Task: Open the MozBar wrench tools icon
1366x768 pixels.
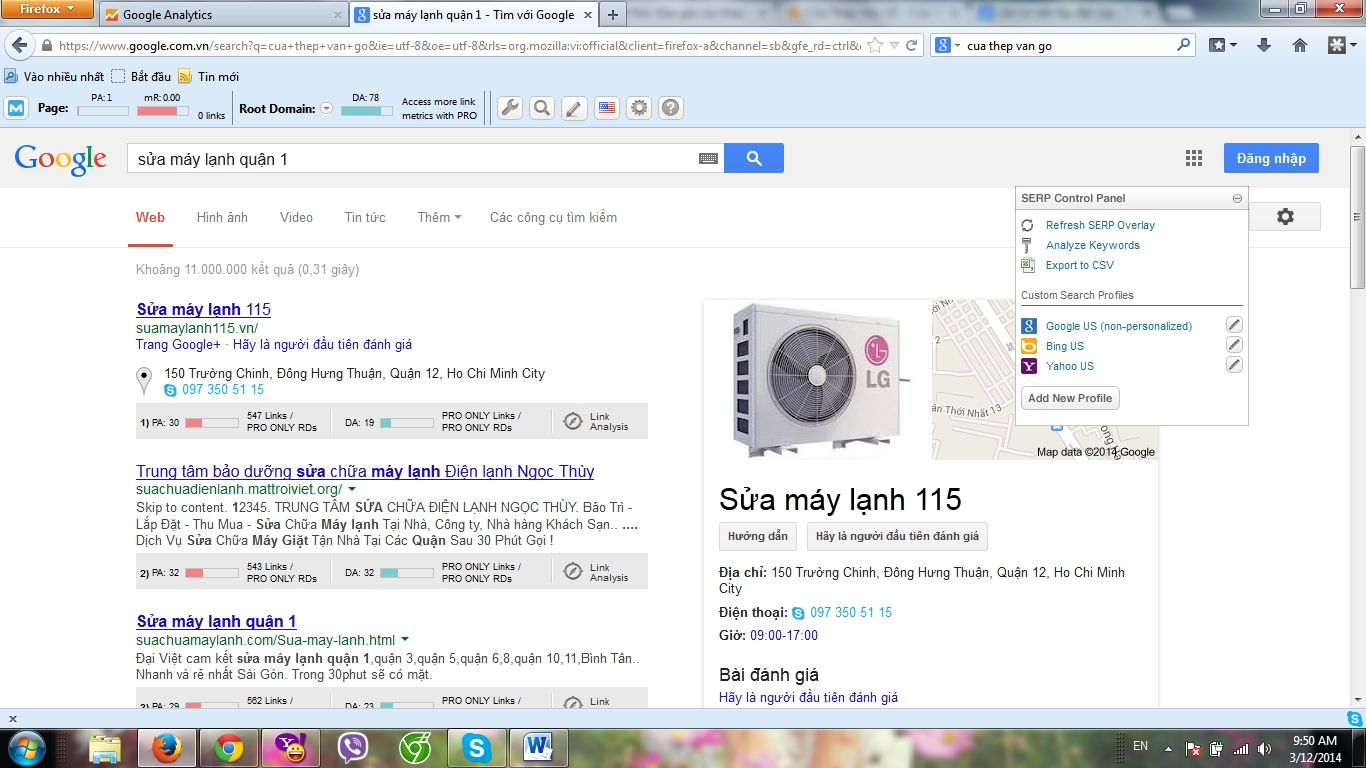Action: [x=510, y=108]
